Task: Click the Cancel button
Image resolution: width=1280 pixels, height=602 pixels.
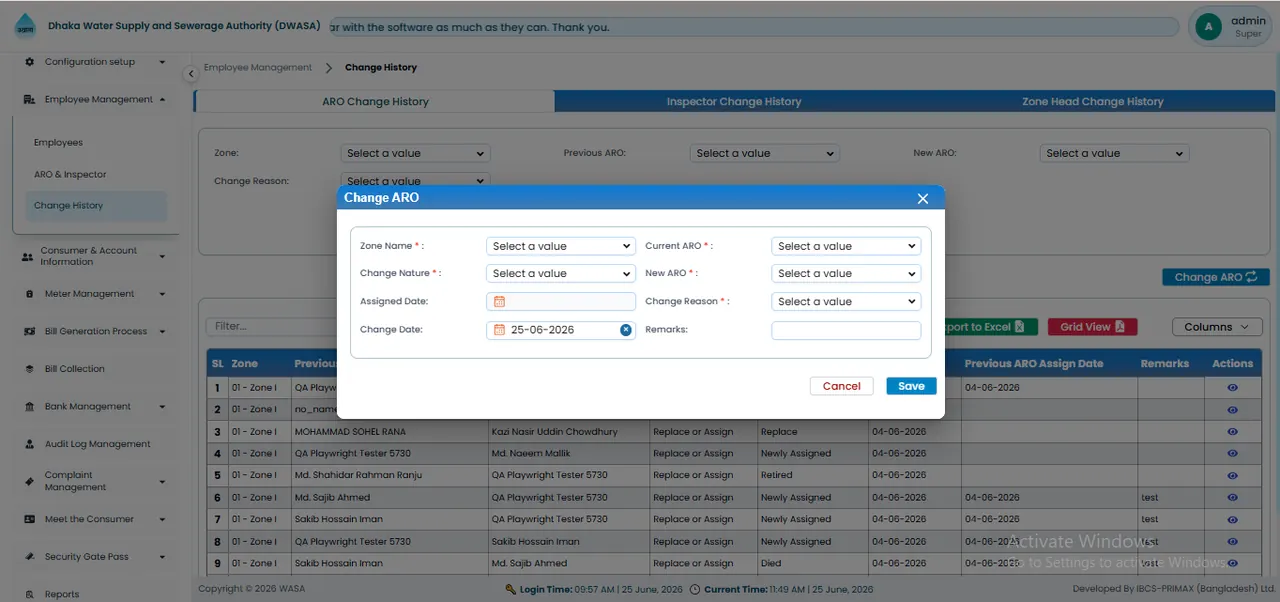Action: 841,386
